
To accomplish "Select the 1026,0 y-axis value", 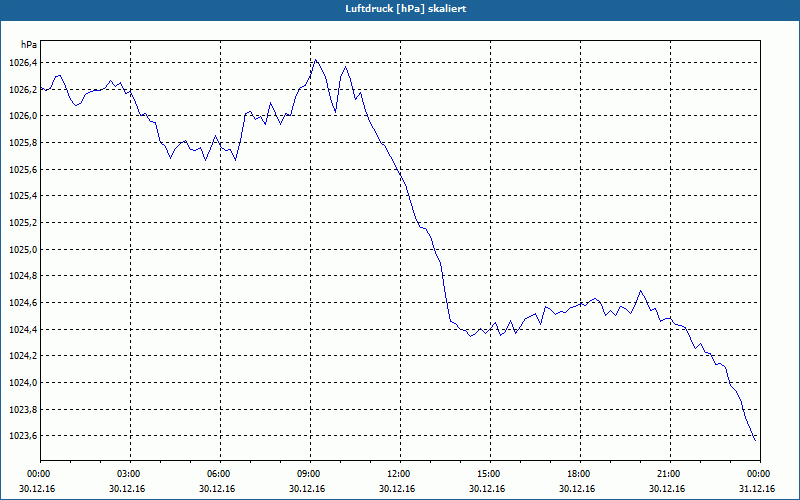I will [23, 116].
